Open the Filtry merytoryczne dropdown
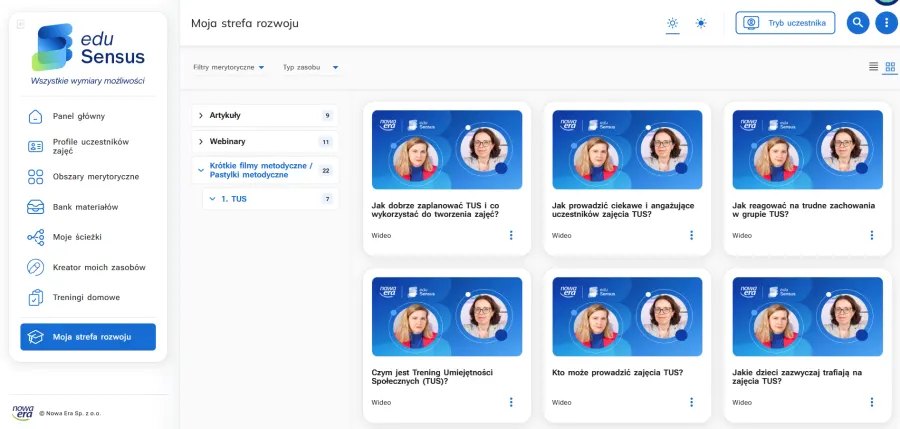Viewport: 900px width, 429px height. click(x=228, y=67)
